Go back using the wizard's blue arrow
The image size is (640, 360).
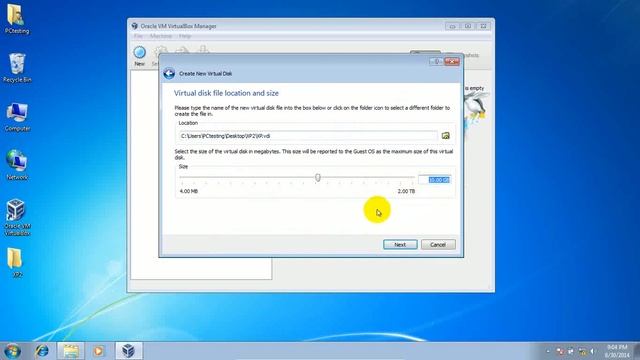click(169, 73)
